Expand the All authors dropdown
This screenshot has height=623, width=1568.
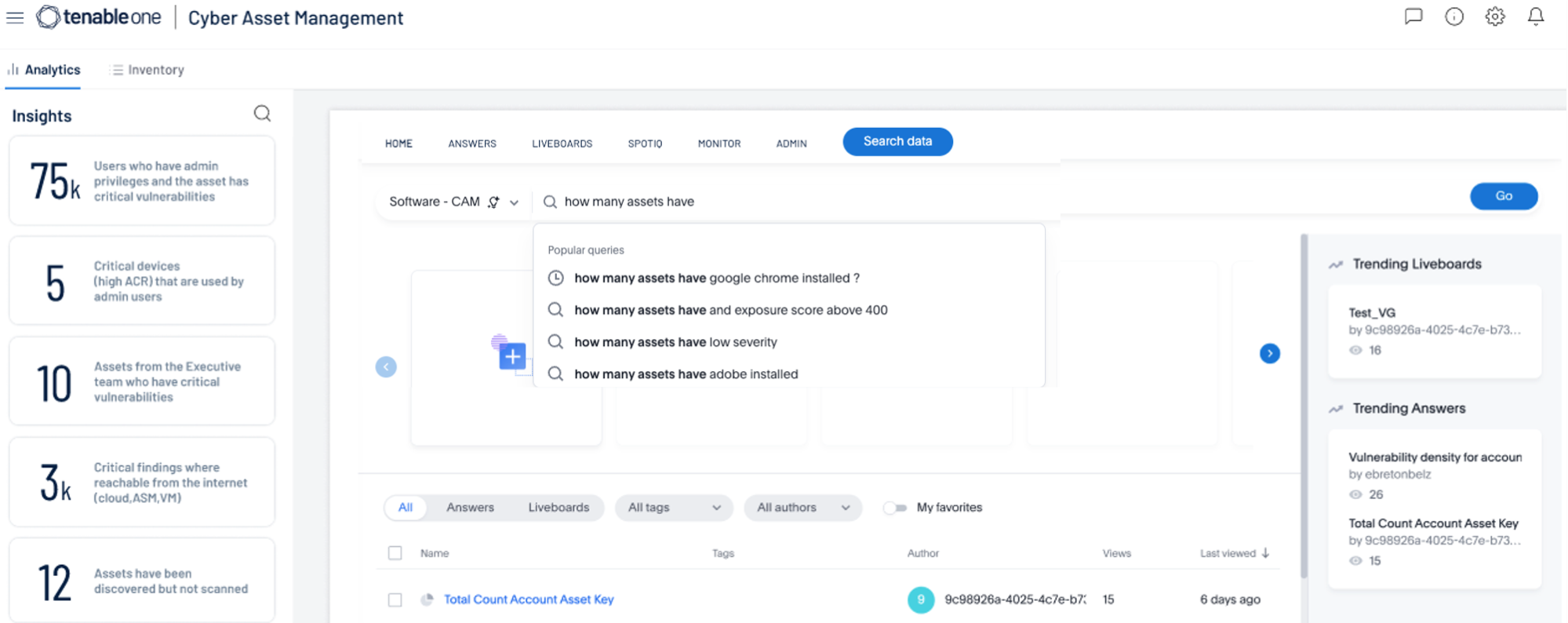click(802, 508)
